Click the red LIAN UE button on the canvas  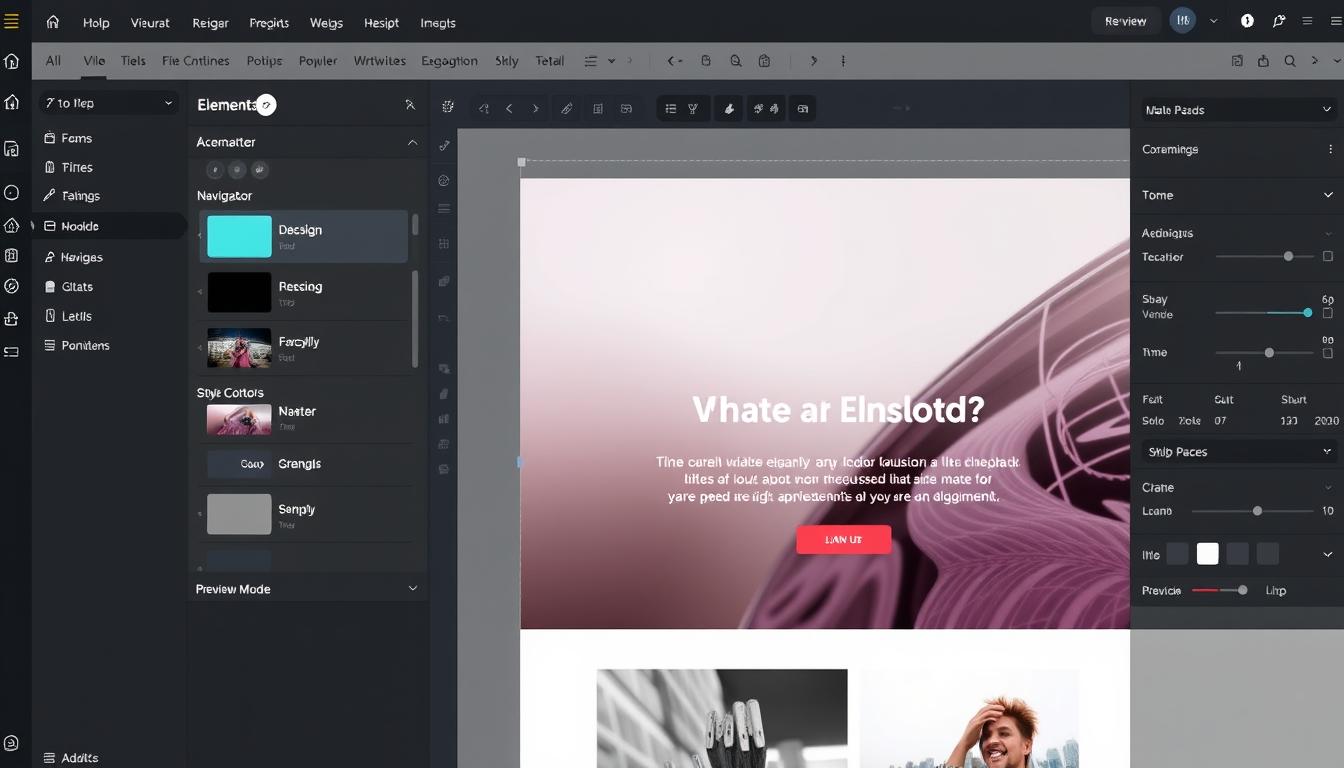pyautogui.click(x=843, y=539)
